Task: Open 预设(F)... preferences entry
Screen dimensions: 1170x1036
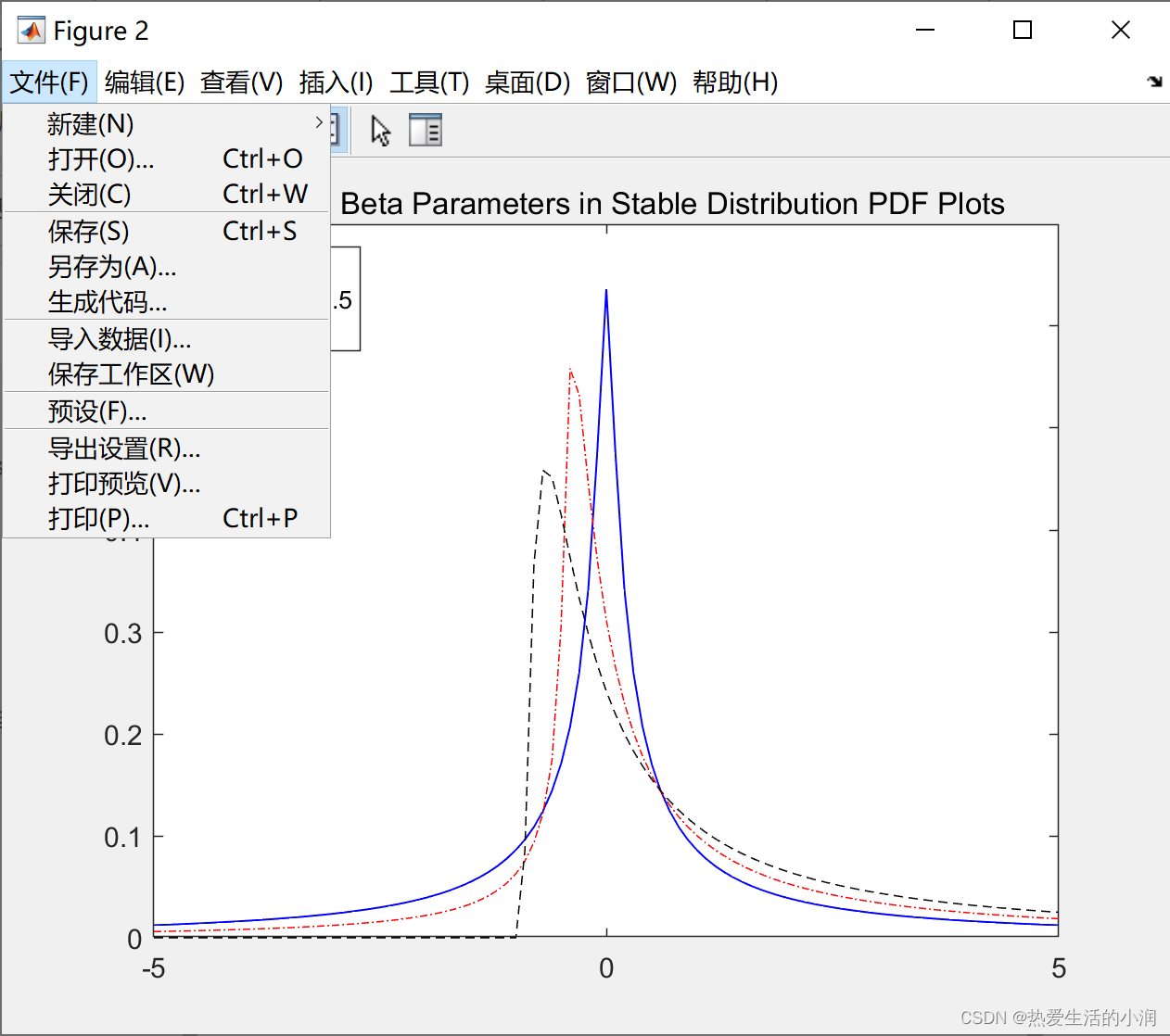Action: point(167,411)
